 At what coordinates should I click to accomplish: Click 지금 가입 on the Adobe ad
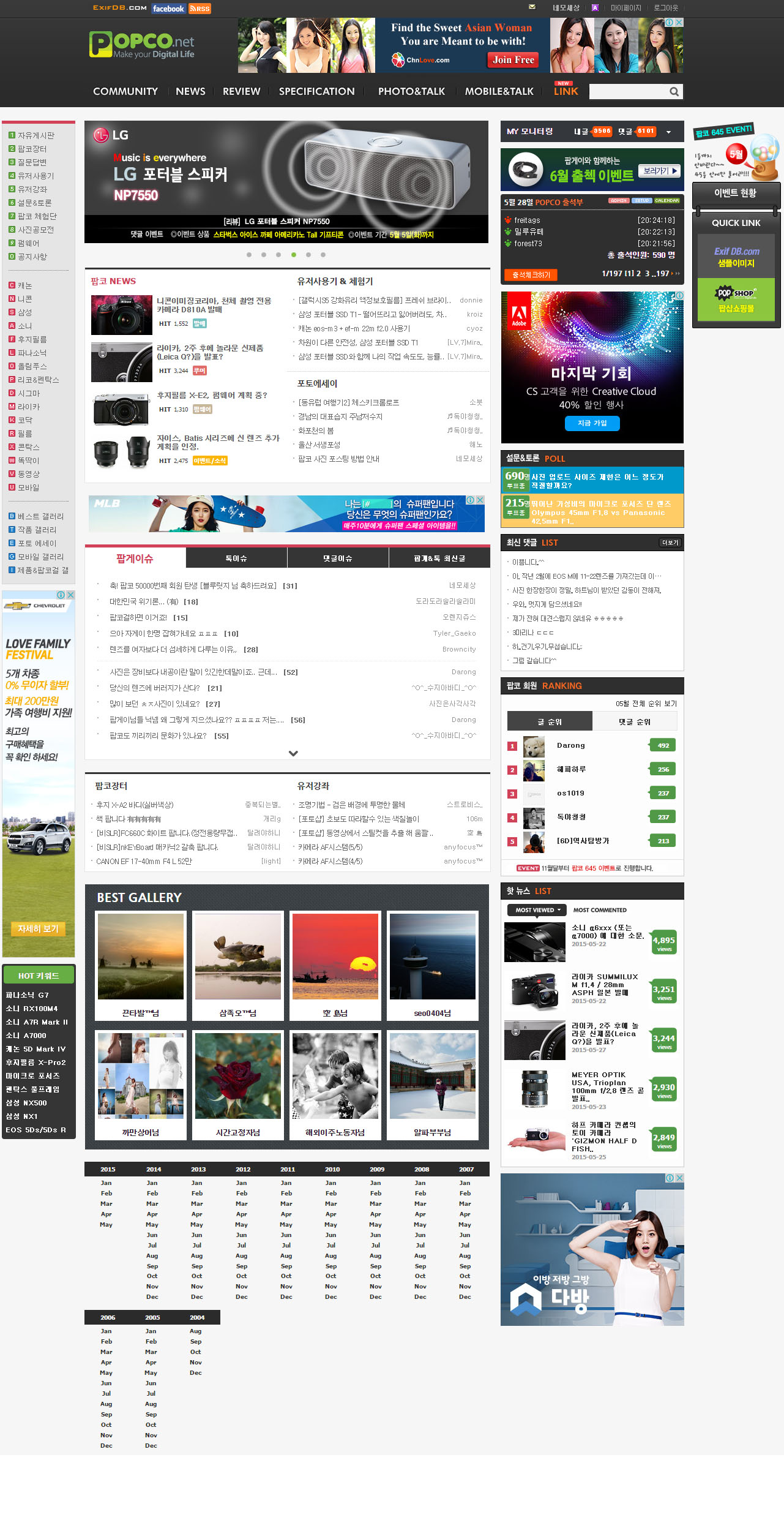[x=592, y=423]
